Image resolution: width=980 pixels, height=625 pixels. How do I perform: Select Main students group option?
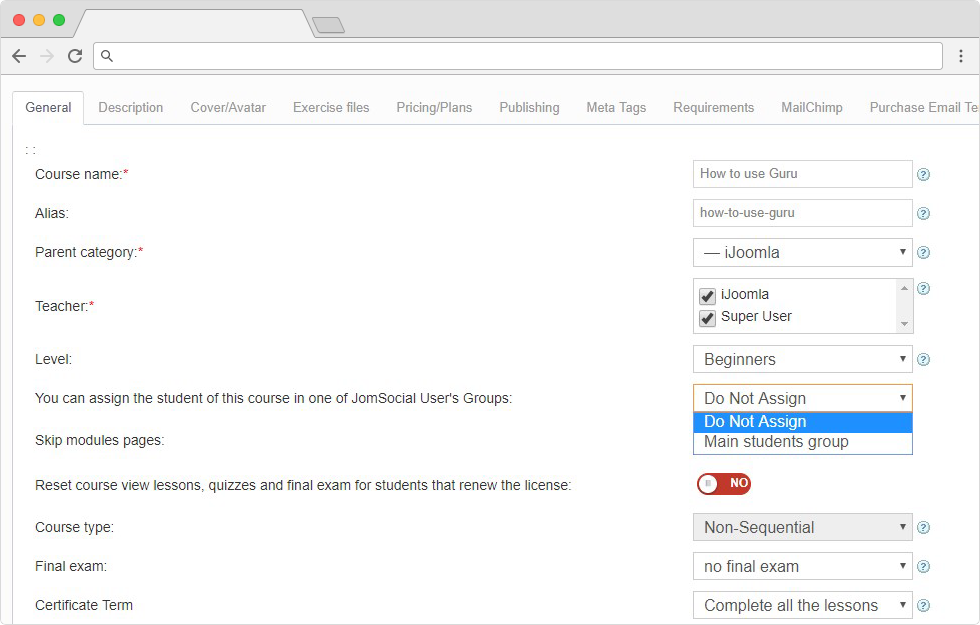776,442
